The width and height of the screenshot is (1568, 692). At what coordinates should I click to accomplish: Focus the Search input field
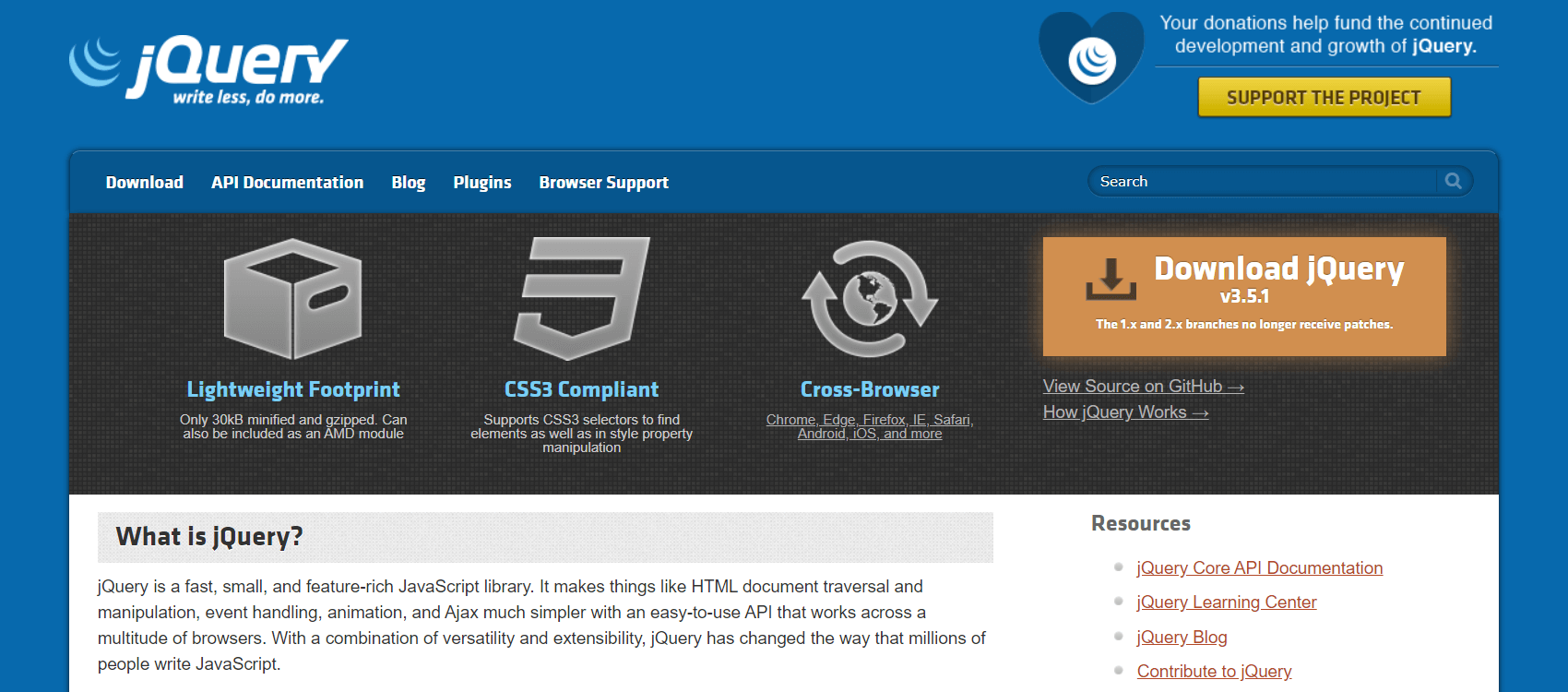tap(1260, 182)
